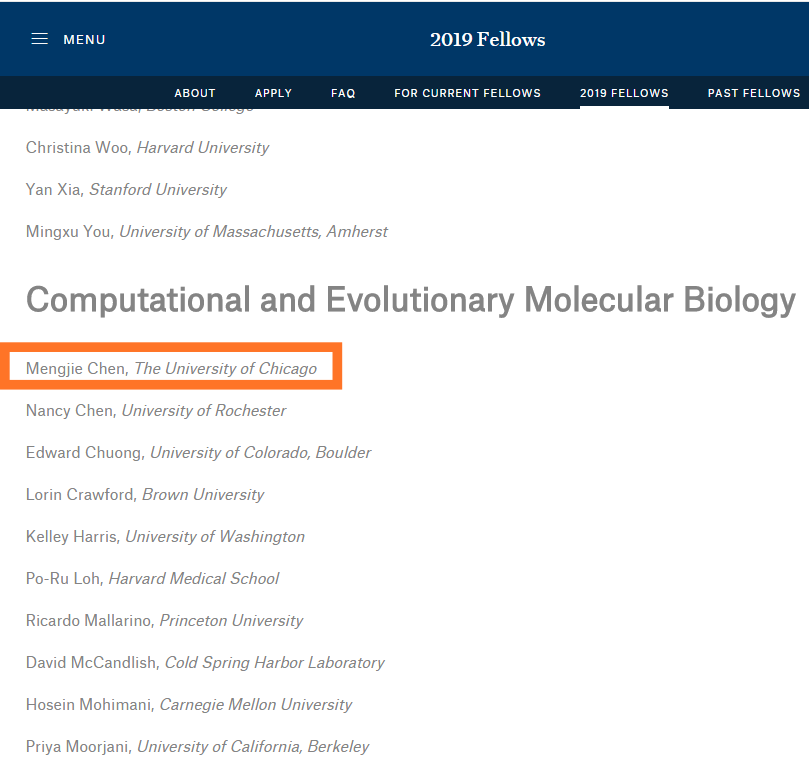The image size is (809, 761).
Task: Click the 2019 Fellows page title
Action: pyautogui.click(x=488, y=40)
